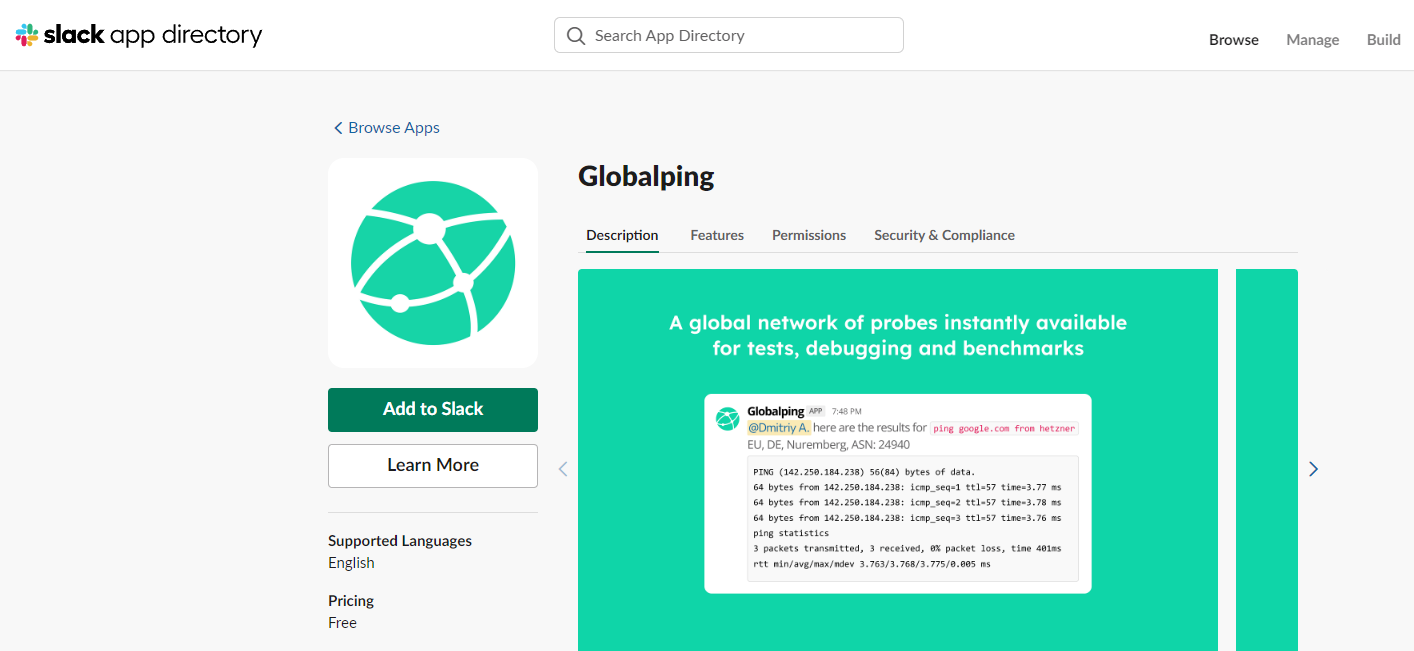Go to the Build navigation link
Image resolution: width=1414 pixels, height=651 pixels.
(x=1383, y=40)
